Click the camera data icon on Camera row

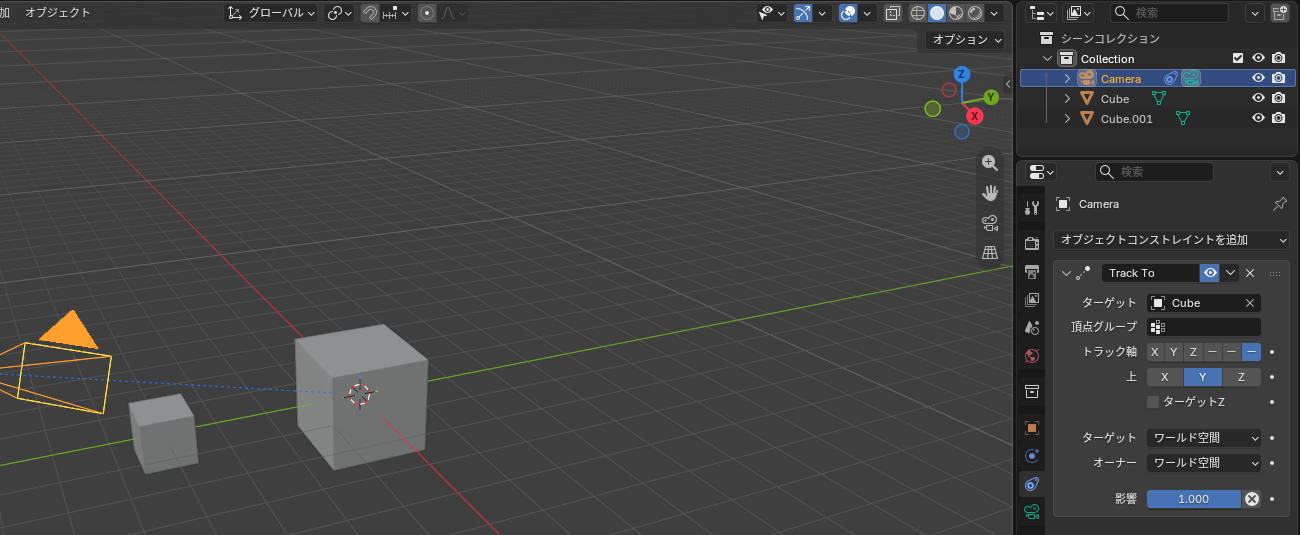pyautogui.click(x=1190, y=78)
